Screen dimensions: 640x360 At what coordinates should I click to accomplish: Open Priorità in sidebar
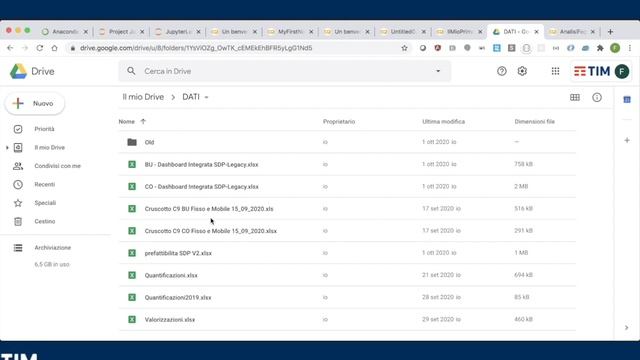(44, 129)
